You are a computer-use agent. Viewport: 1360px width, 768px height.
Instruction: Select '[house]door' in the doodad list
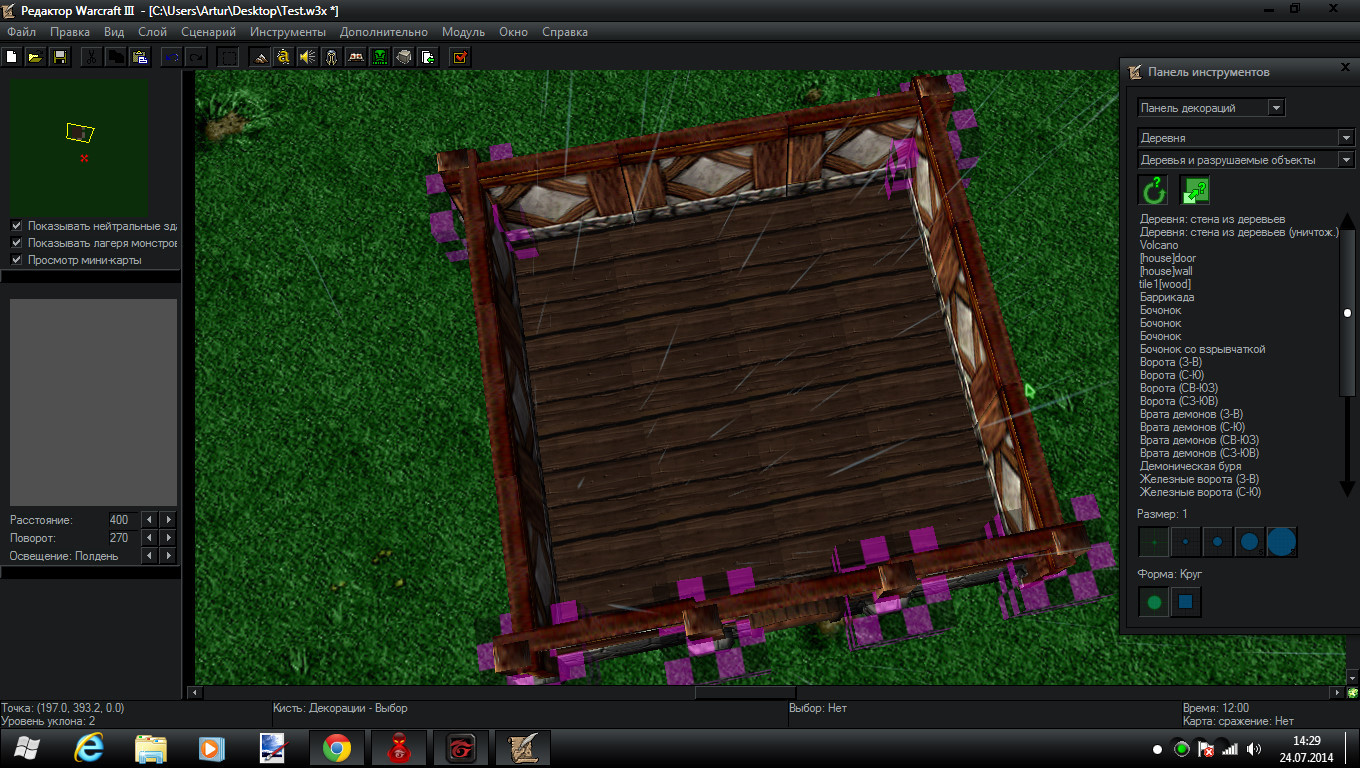pos(1168,258)
